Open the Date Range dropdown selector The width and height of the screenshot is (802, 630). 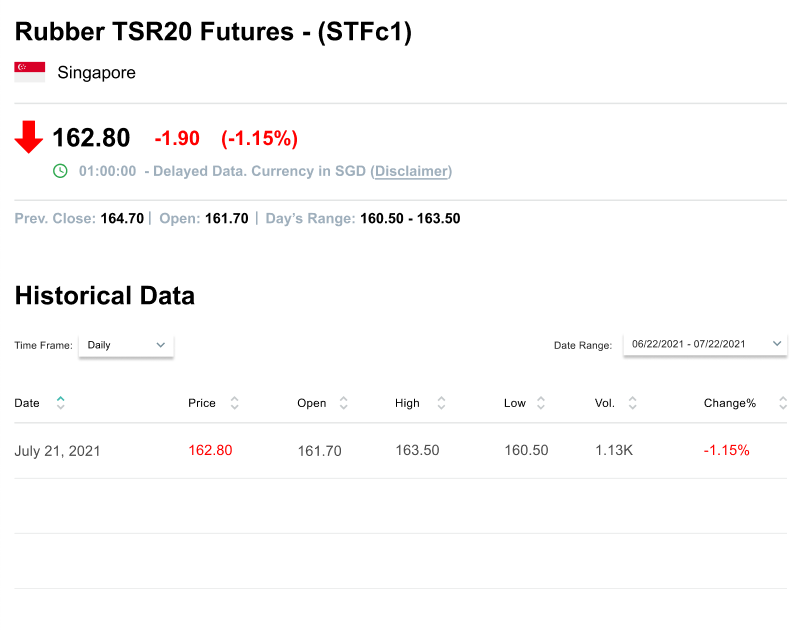pyautogui.click(x=705, y=344)
